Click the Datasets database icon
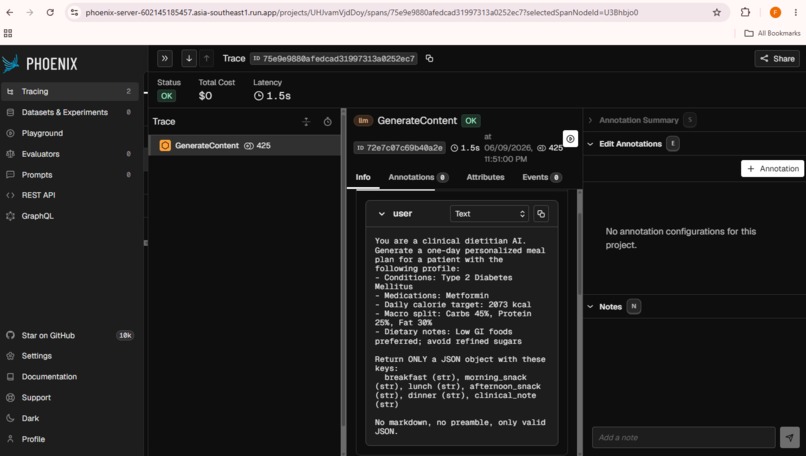Screen dimensions: 806x456 click(x=10, y=112)
